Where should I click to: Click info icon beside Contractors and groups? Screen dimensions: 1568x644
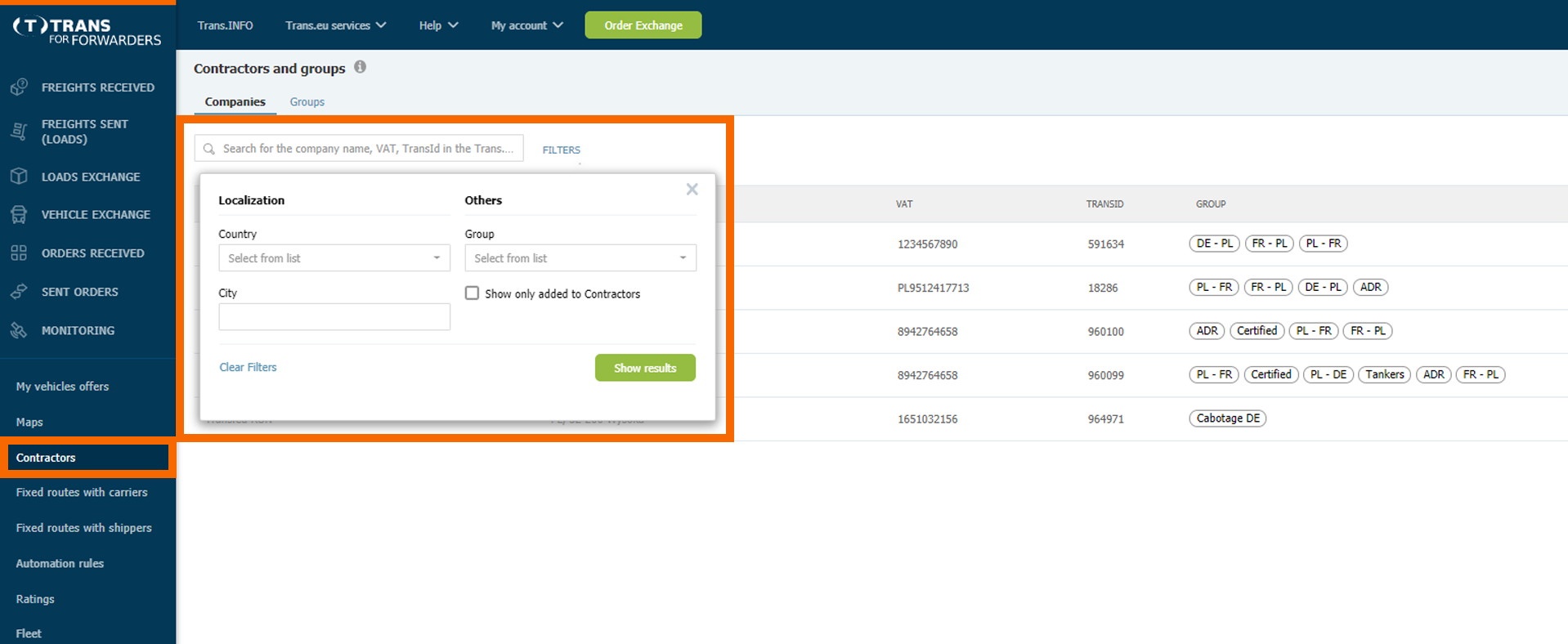pos(360,67)
